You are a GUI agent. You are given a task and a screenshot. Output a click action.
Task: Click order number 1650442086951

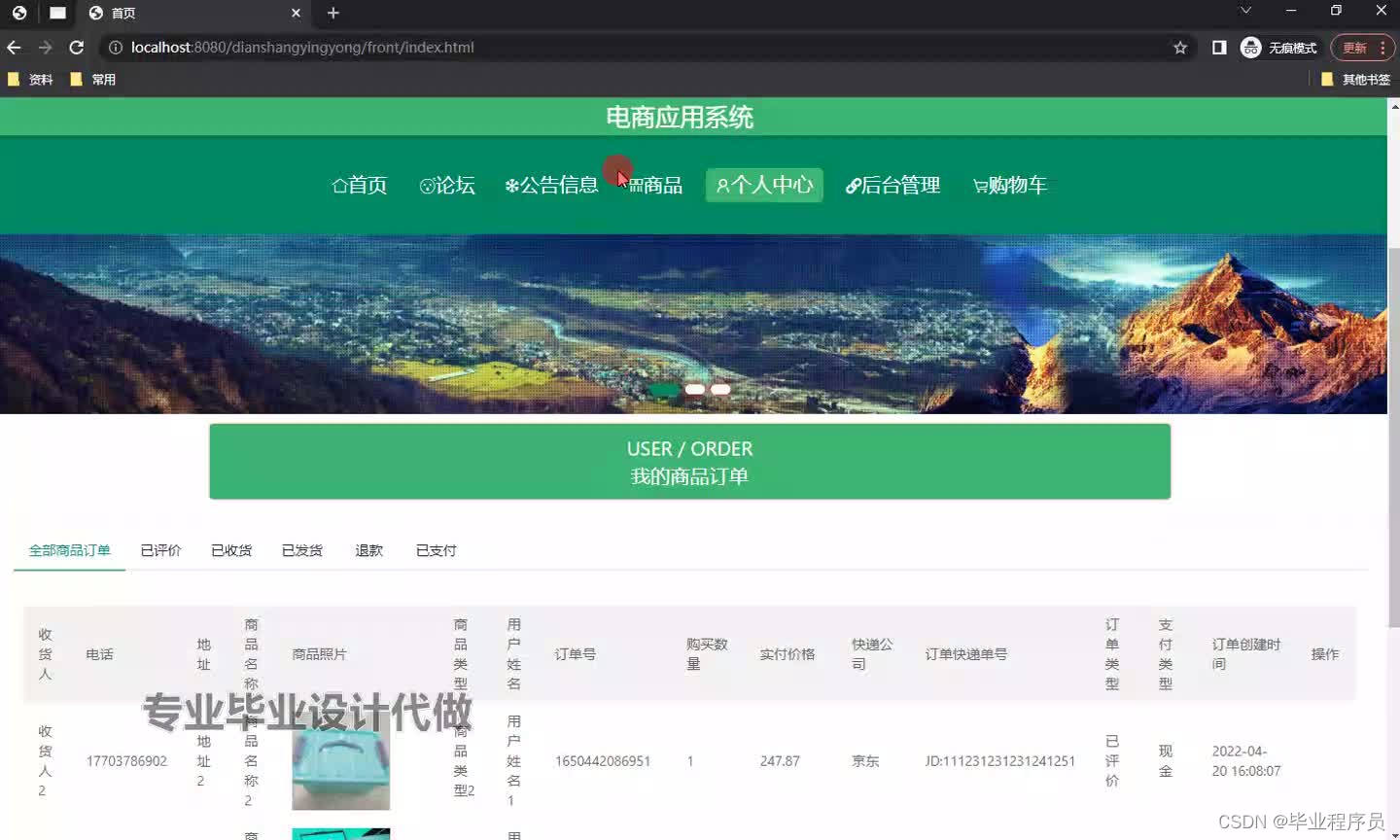(603, 761)
